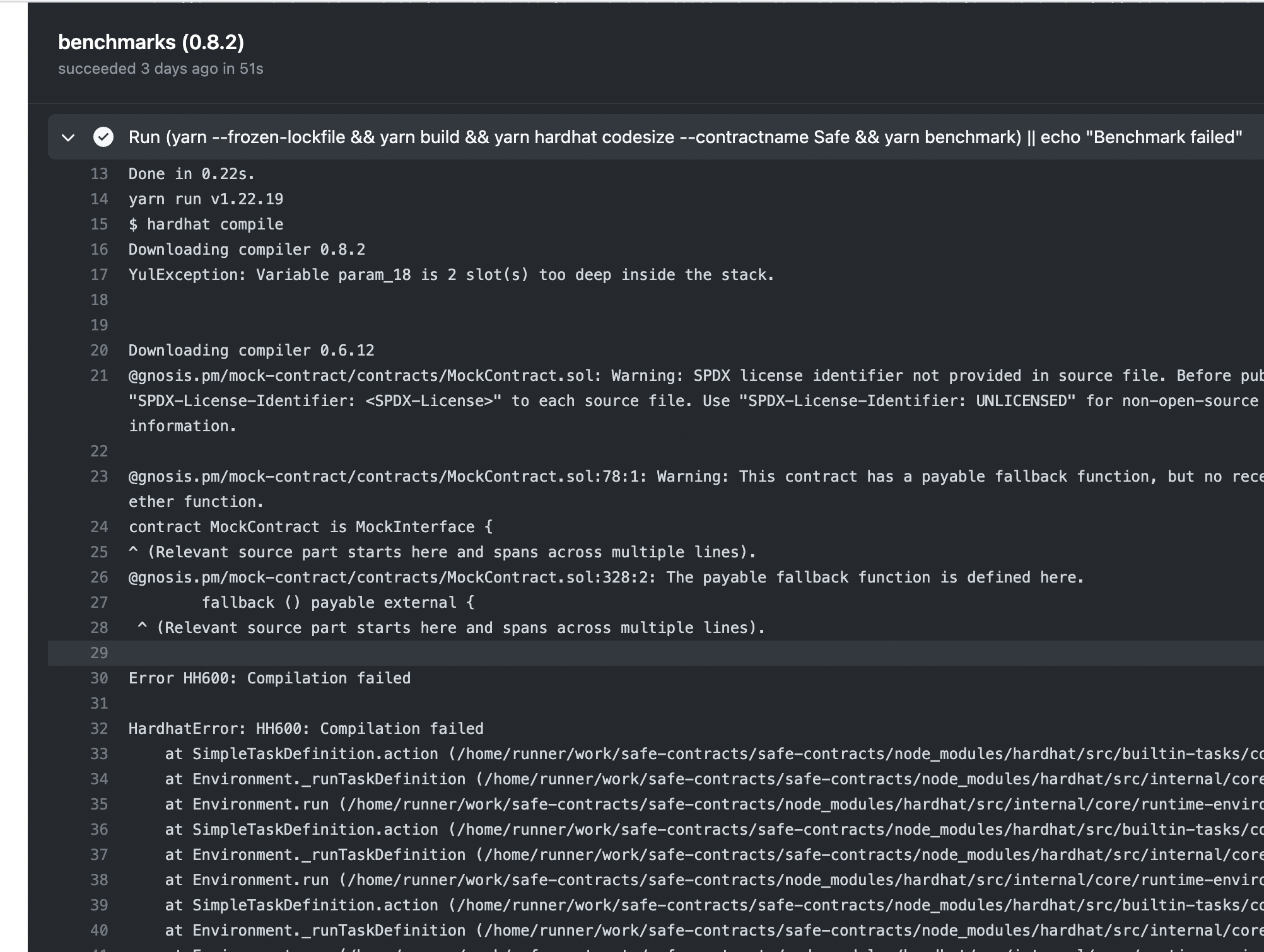Click the SimpleTaskDefinition.action stack trace line
The image size is (1264, 952).
pos(442,754)
